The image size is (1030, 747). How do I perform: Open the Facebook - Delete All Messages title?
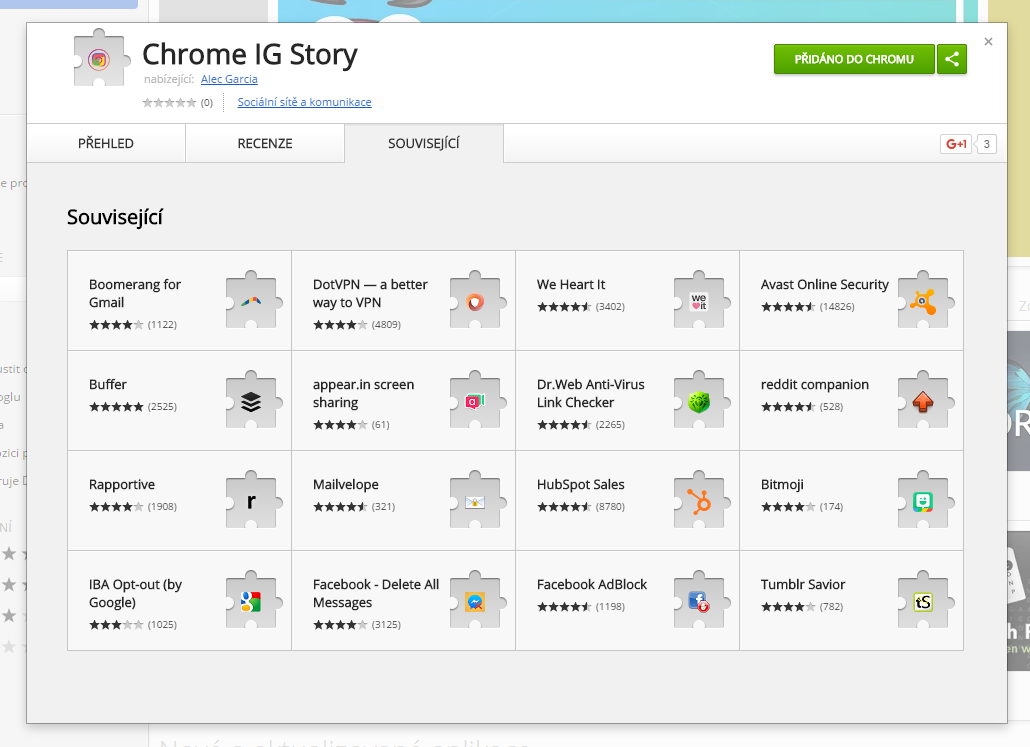376,593
